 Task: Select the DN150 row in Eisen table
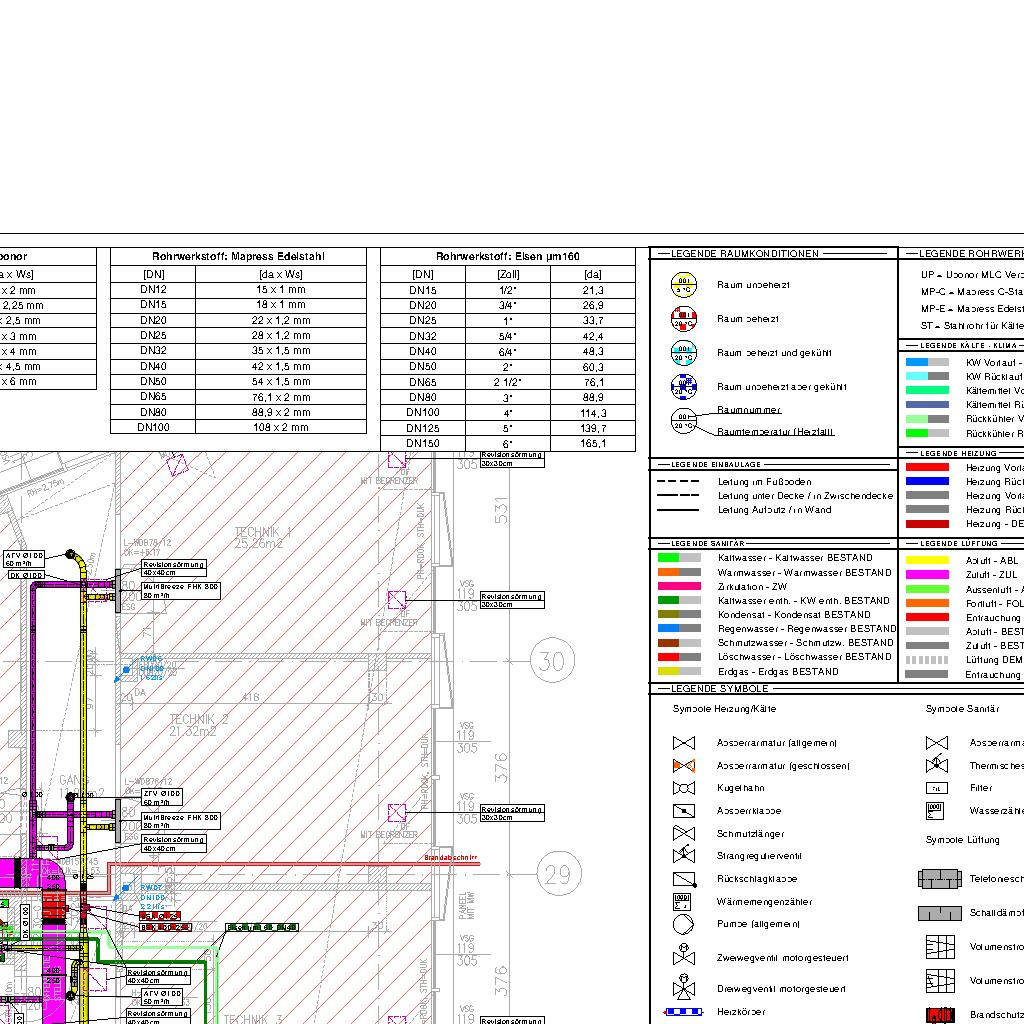tap(508, 443)
